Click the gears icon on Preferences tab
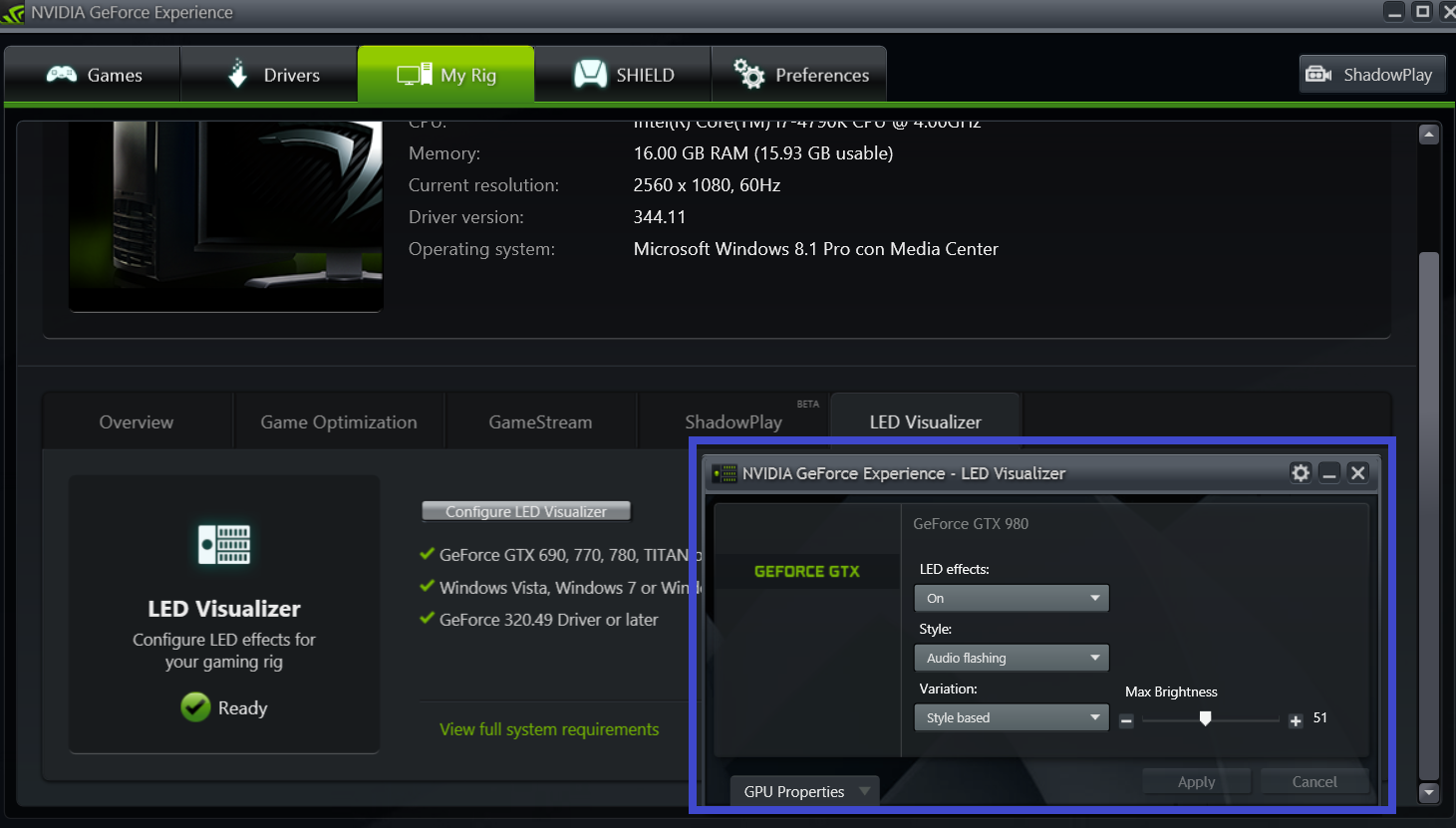Viewport: 1456px width, 828px height. (749, 74)
